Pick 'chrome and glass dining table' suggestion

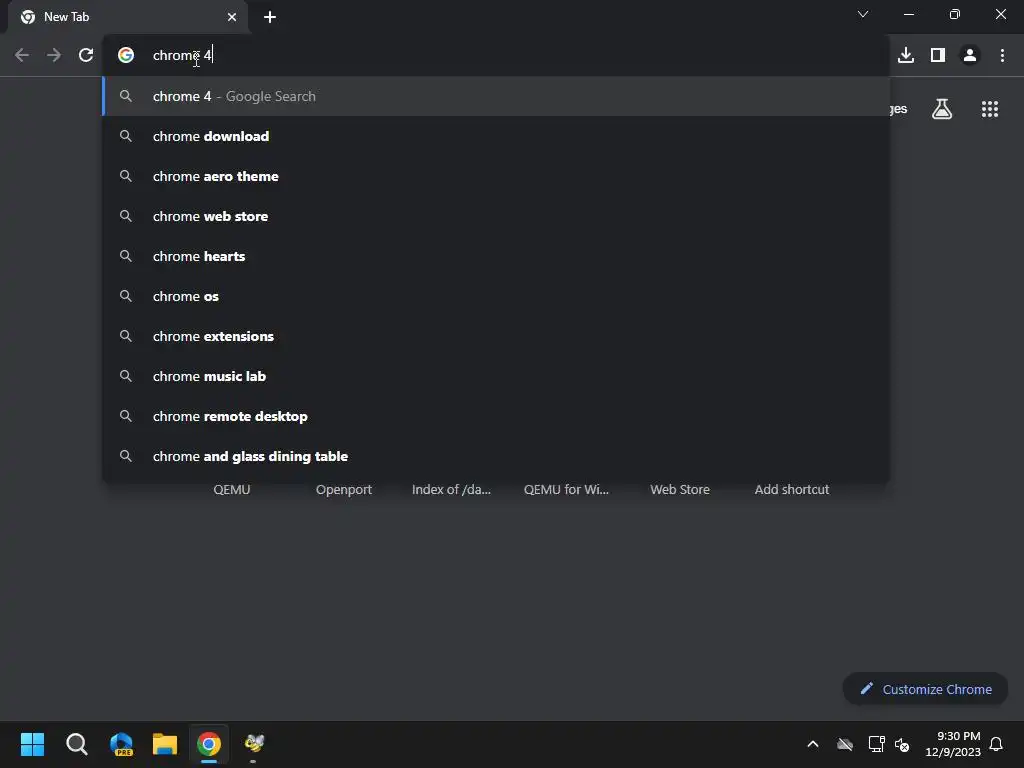[x=496, y=456]
